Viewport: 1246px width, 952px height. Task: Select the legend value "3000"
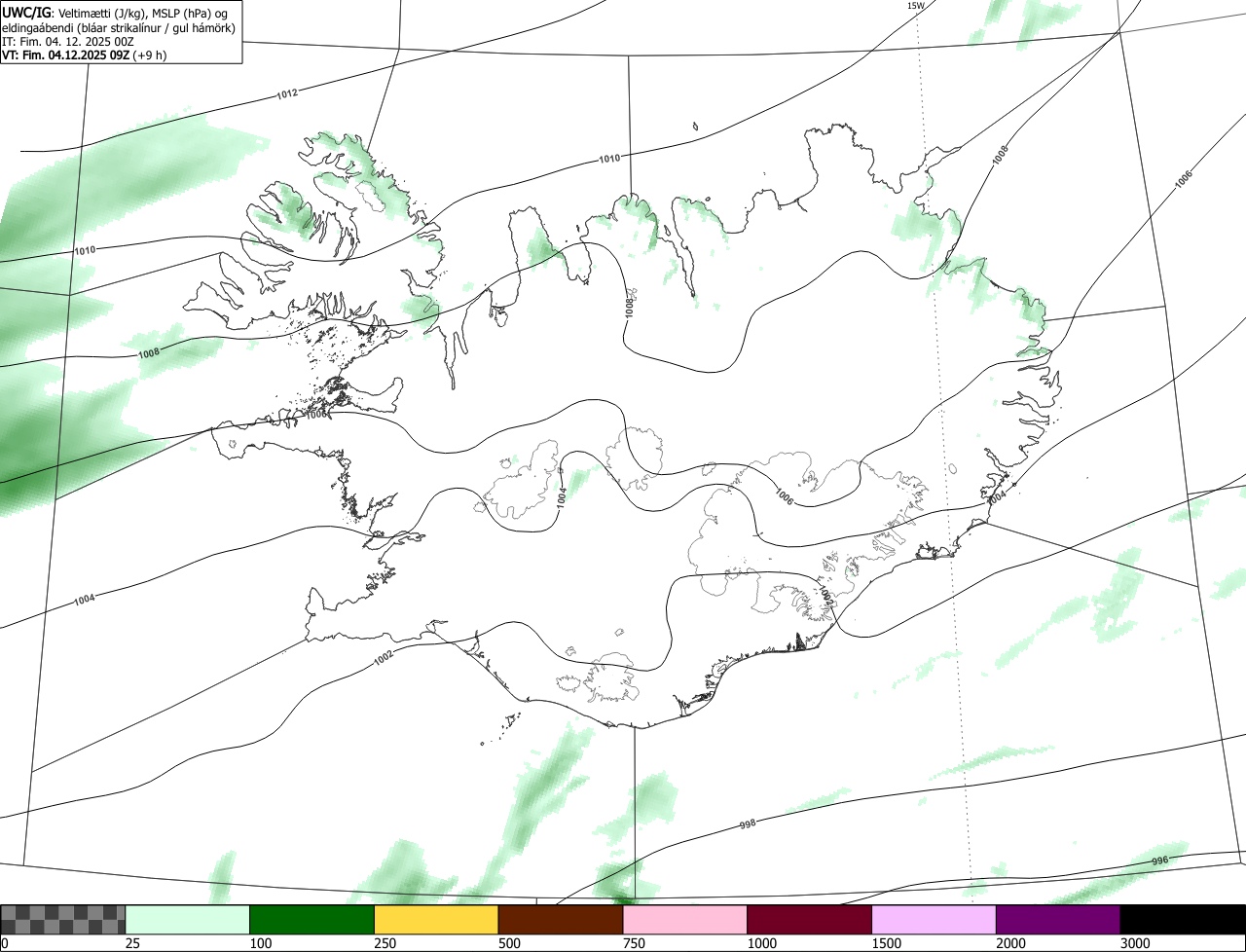click(x=1134, y=943)
